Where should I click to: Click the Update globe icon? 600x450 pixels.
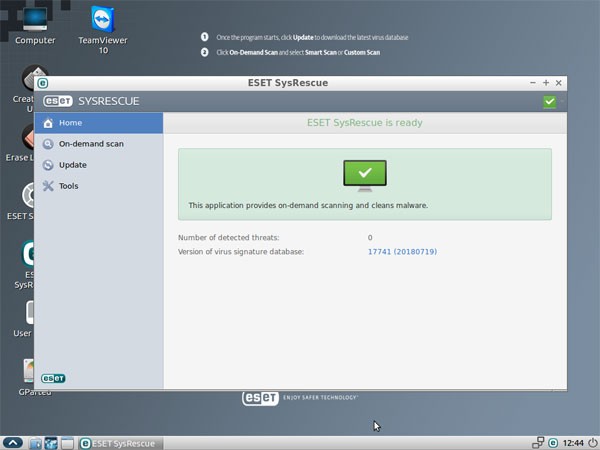click(48, 165)
